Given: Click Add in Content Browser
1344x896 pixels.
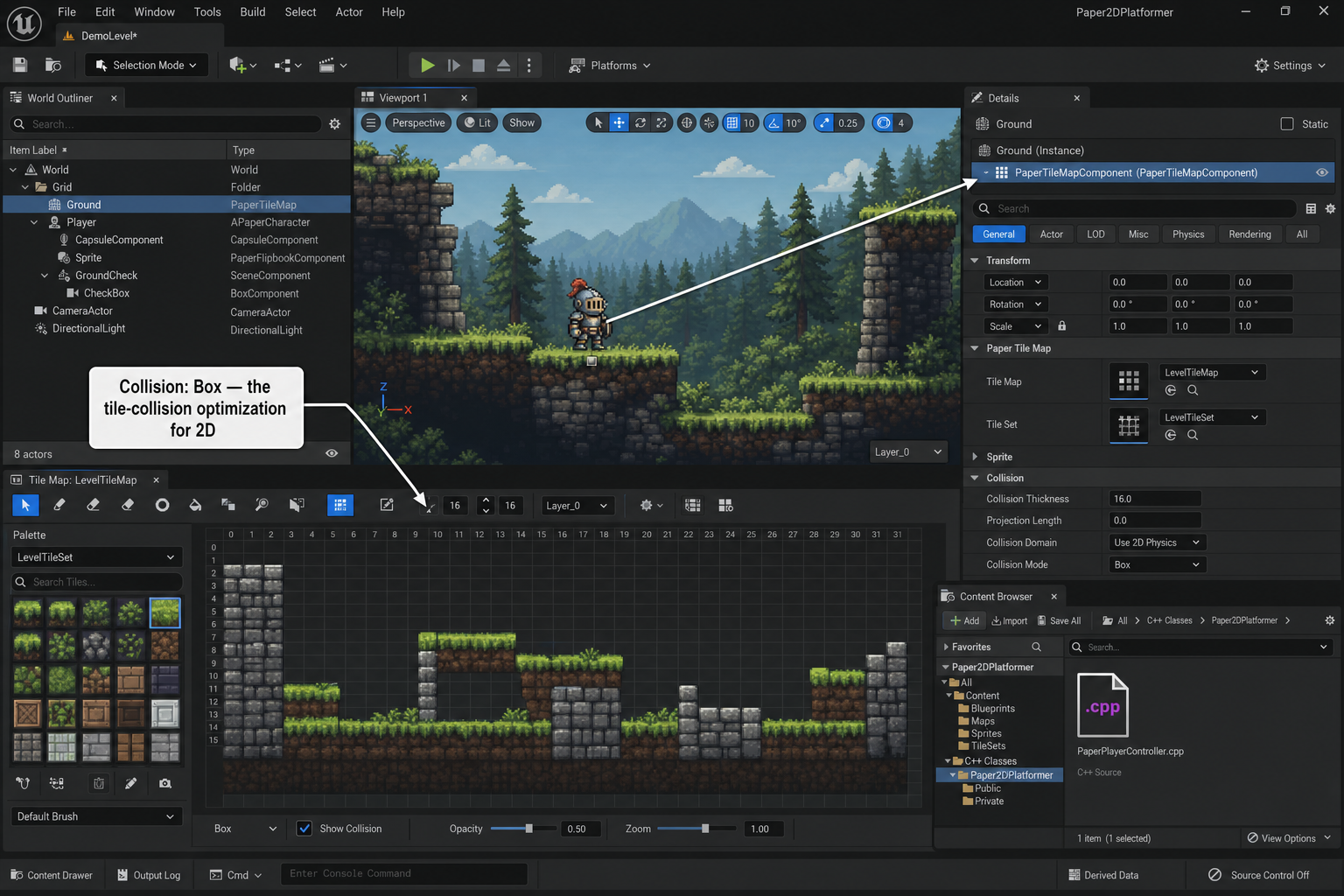Looking at the screenshot, I should [965, 620].
